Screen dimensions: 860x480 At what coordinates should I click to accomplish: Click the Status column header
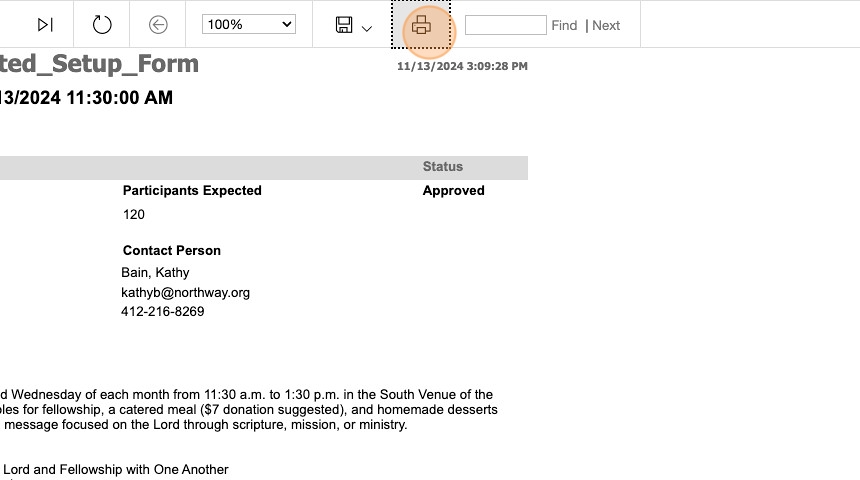pyautogui.click(x=442, y=167)
